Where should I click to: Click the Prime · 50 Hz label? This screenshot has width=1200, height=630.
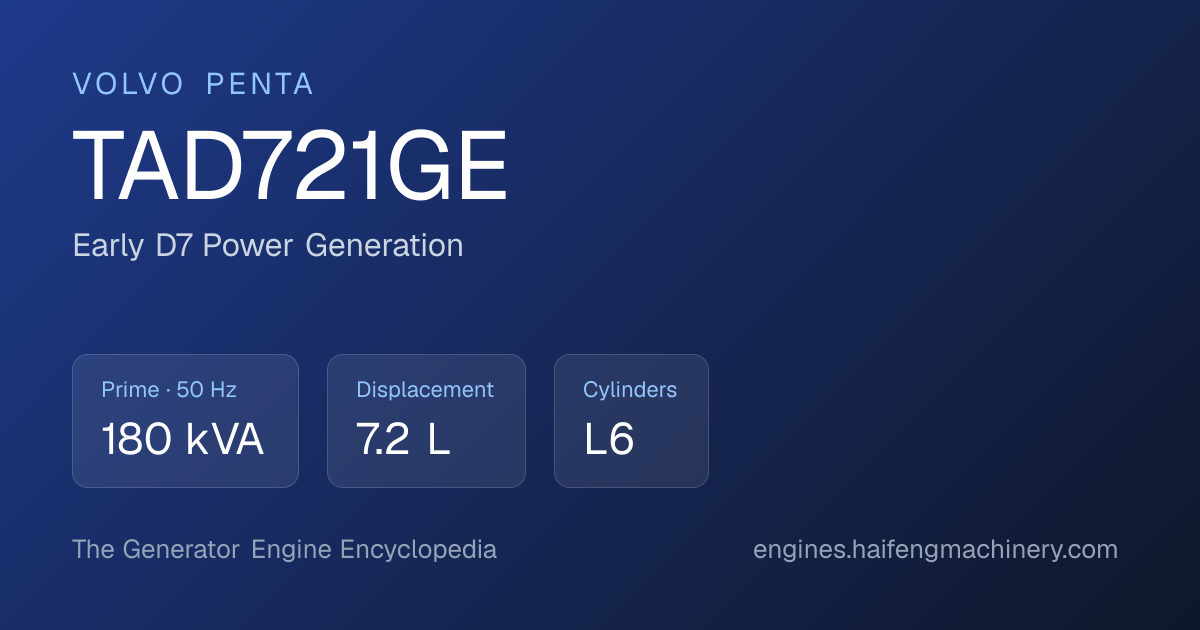(x=169, y=390)
